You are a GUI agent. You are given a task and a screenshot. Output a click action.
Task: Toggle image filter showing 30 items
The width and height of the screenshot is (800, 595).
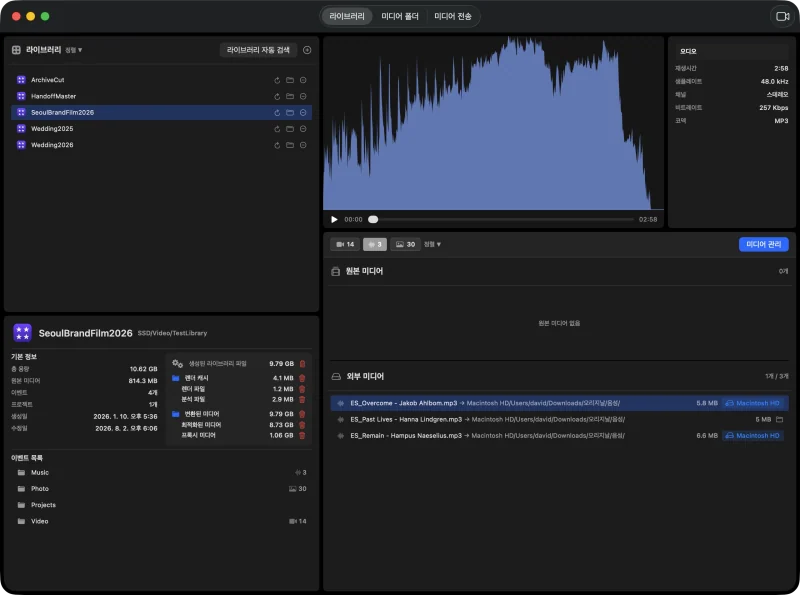click(x=406, y=244)
